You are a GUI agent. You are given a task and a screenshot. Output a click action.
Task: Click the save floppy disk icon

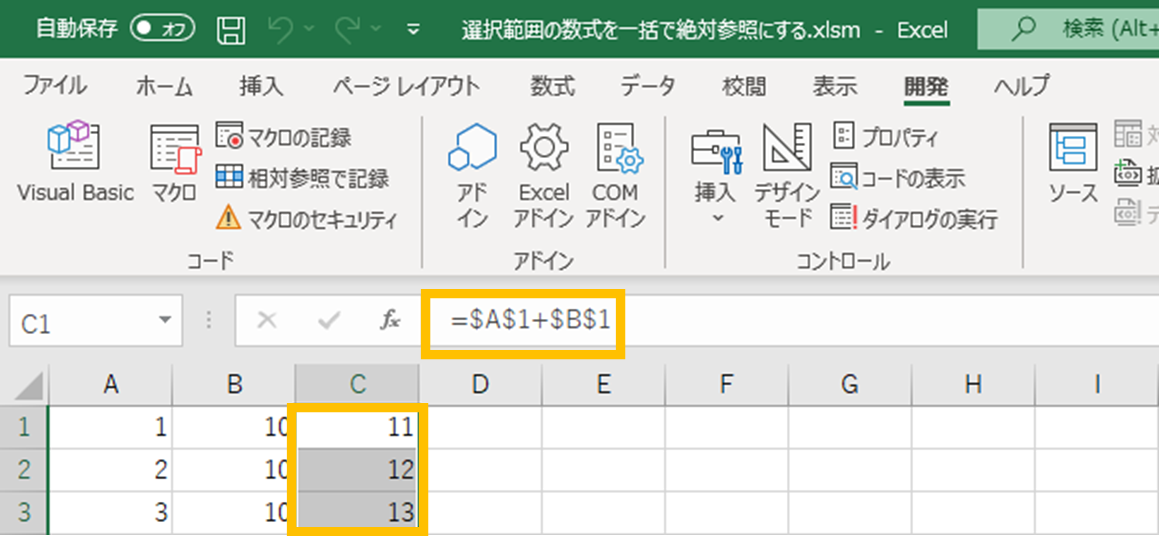point(232,29)
